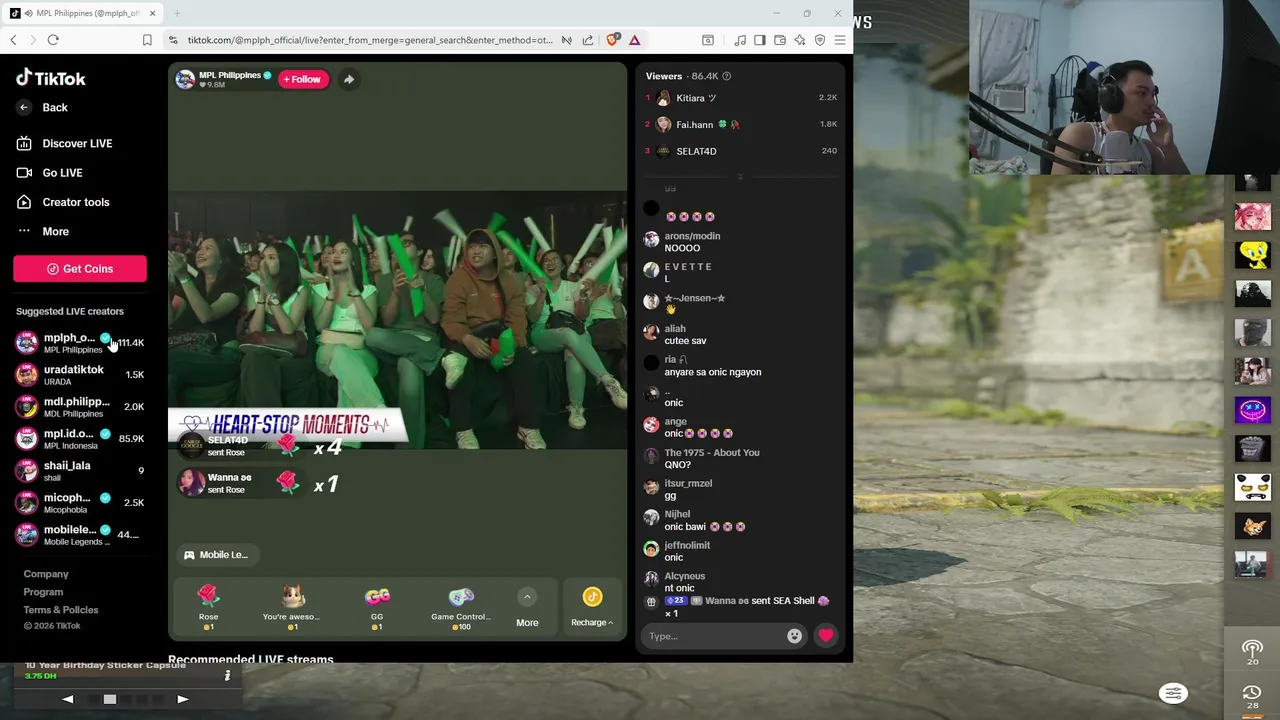Go back in browser navigation

point(13,40)
